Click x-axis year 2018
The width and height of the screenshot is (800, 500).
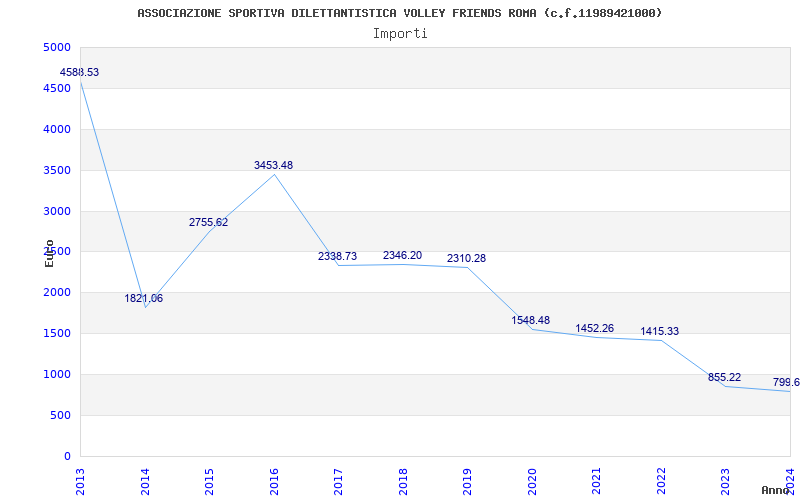pos(403,482)
